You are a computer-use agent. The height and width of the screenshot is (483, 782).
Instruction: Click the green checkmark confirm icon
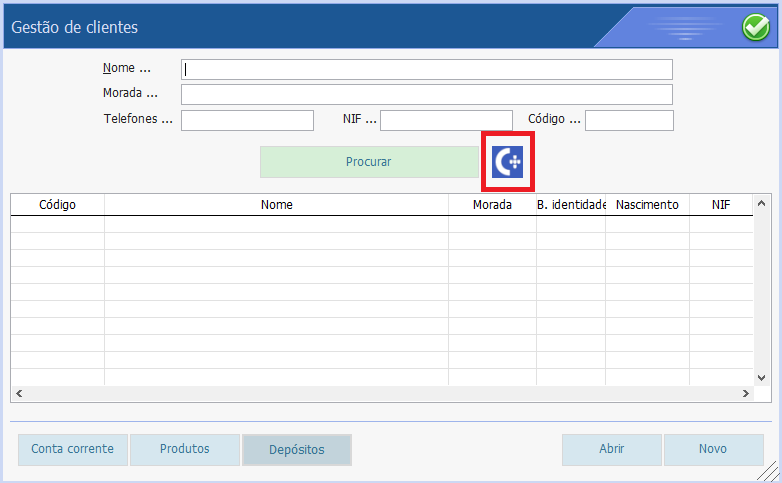point(755,28)
